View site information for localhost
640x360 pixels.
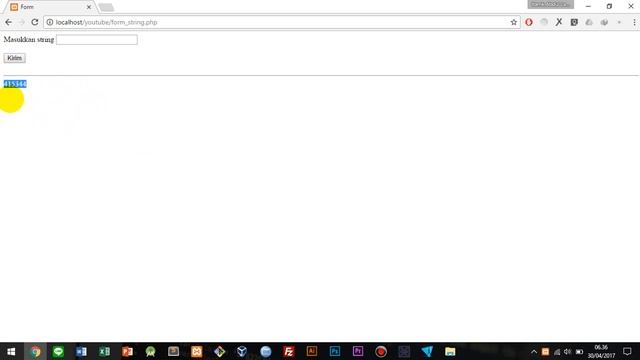49,22
